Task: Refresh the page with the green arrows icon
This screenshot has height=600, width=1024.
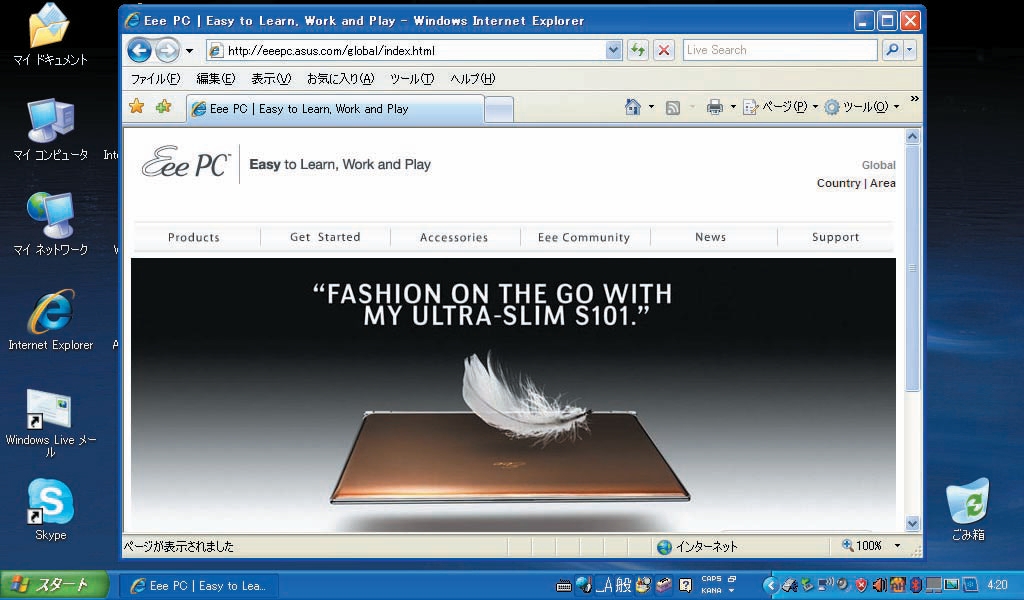Action: (x=637, y=50)
